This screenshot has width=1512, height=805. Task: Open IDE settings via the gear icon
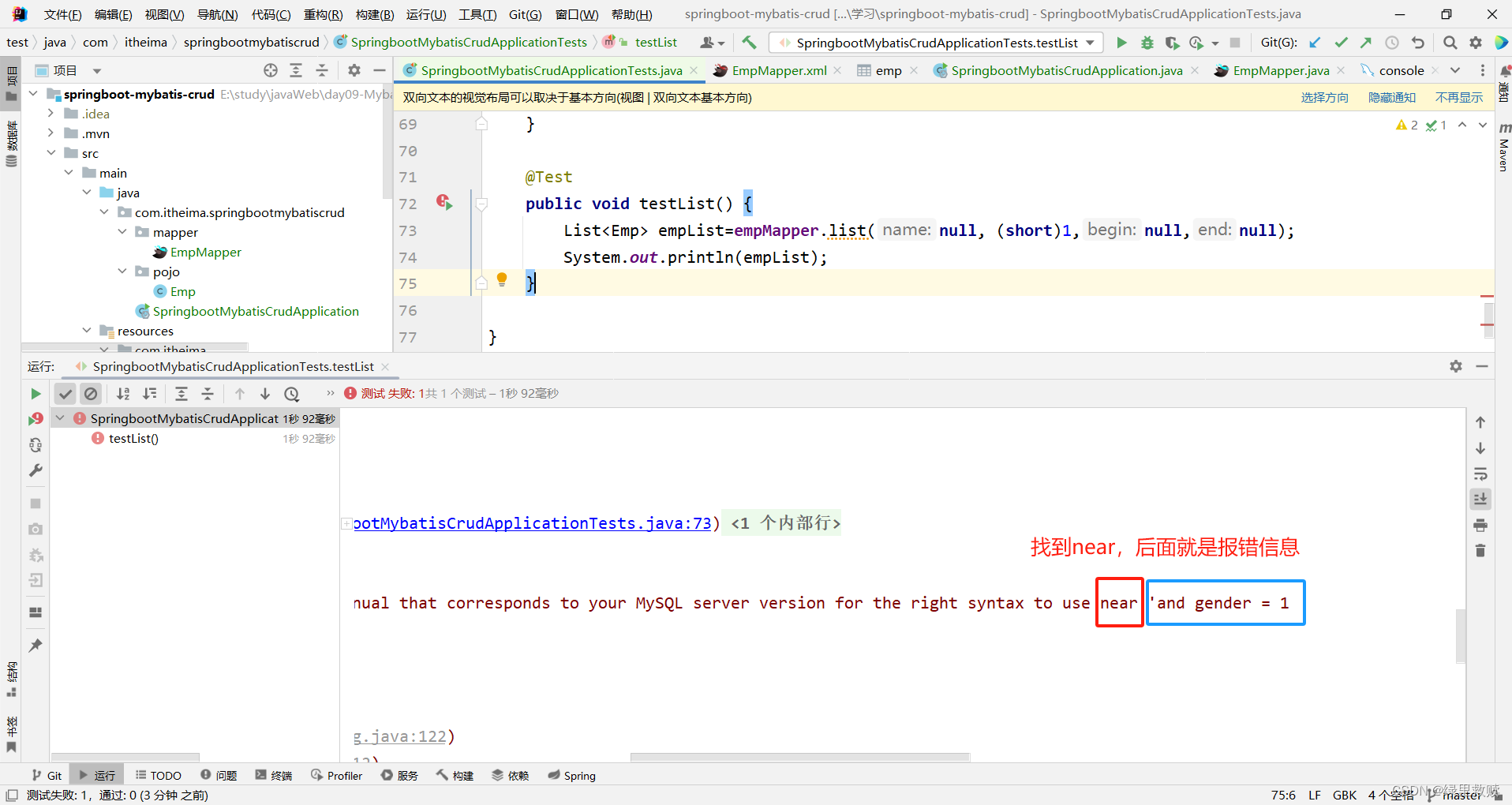point(1476,43)
